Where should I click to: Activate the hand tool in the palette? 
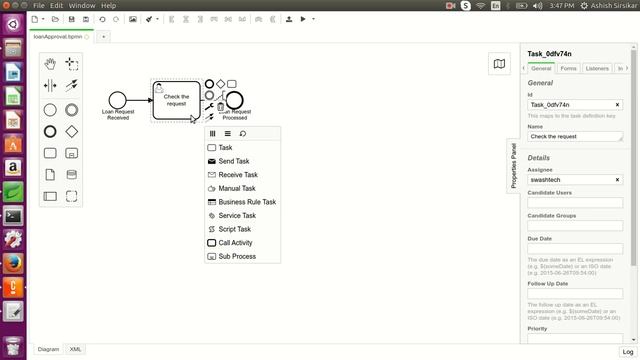[x=50, y=64]
